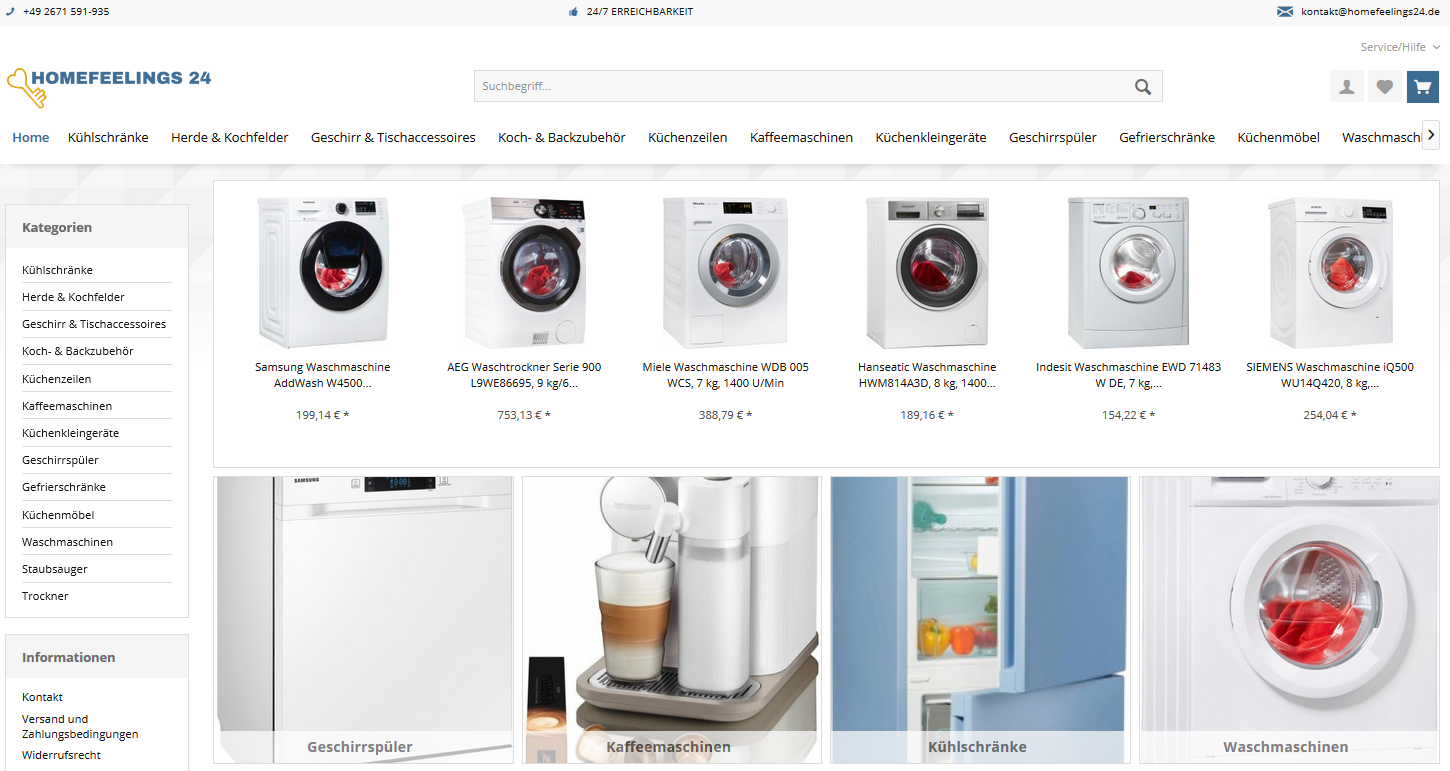This screenshot has height=771, width=1450.
Task: Open Geschirr & Tischaccessoires in the top navigation
Action: click(393, 138)
